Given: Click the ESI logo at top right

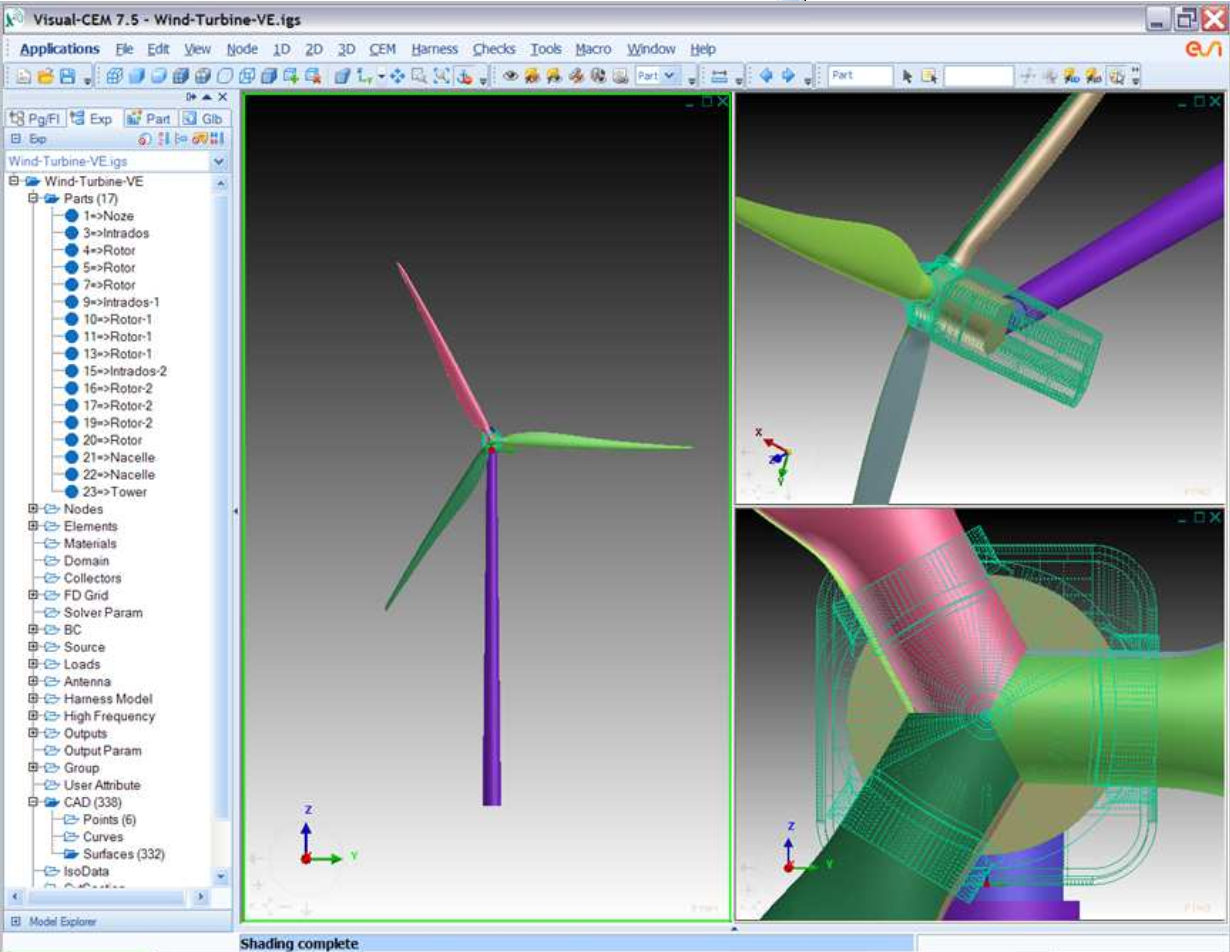Looking at the screenshot, I should coord(1203,49).
